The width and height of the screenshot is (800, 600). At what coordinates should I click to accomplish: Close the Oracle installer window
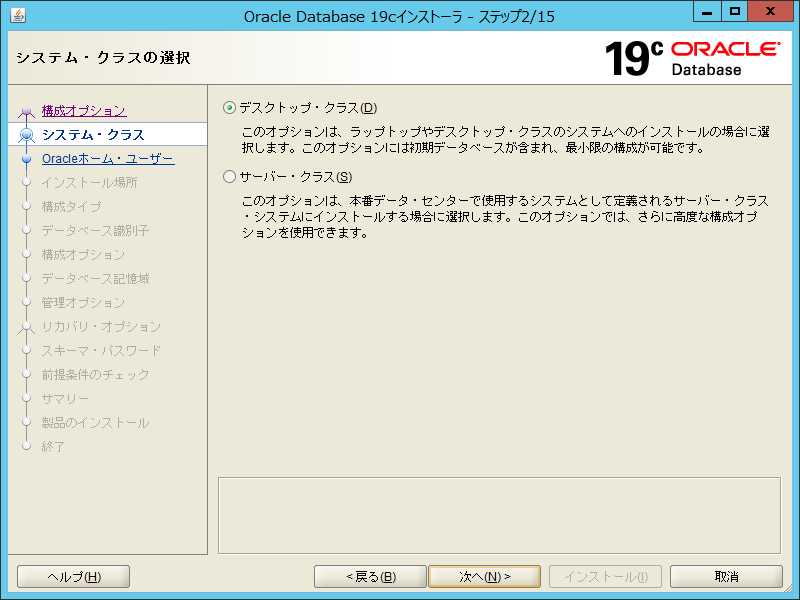pyautogui.click(x=770, y=12)
